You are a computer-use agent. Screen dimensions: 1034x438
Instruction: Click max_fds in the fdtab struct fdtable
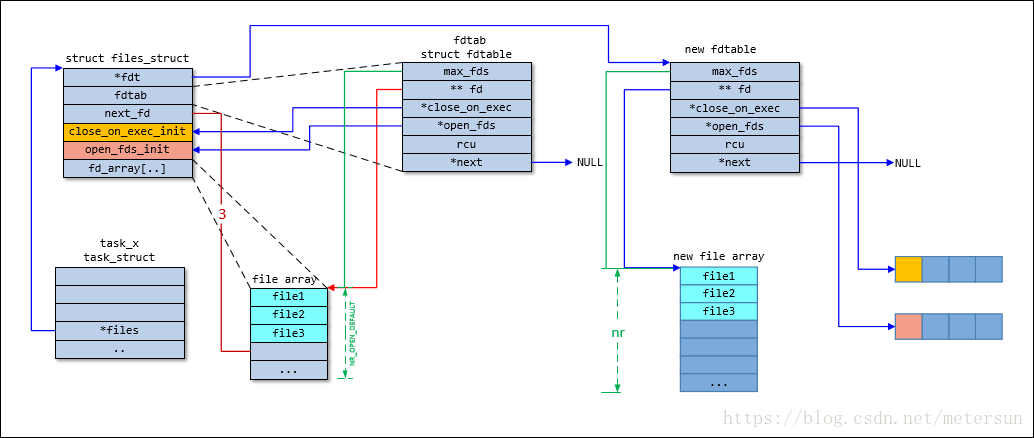point(467,71)
